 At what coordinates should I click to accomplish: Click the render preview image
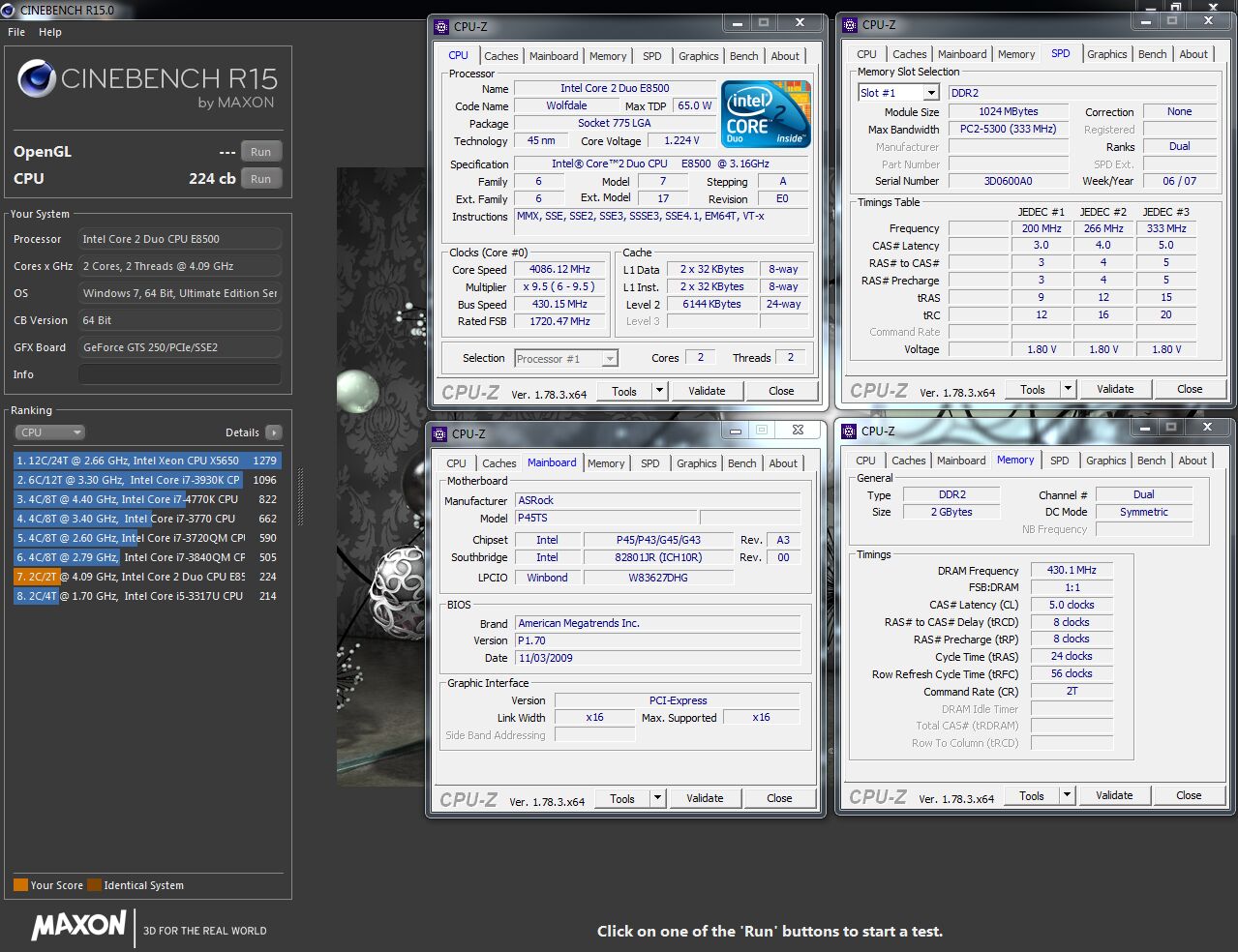point(381,477)
